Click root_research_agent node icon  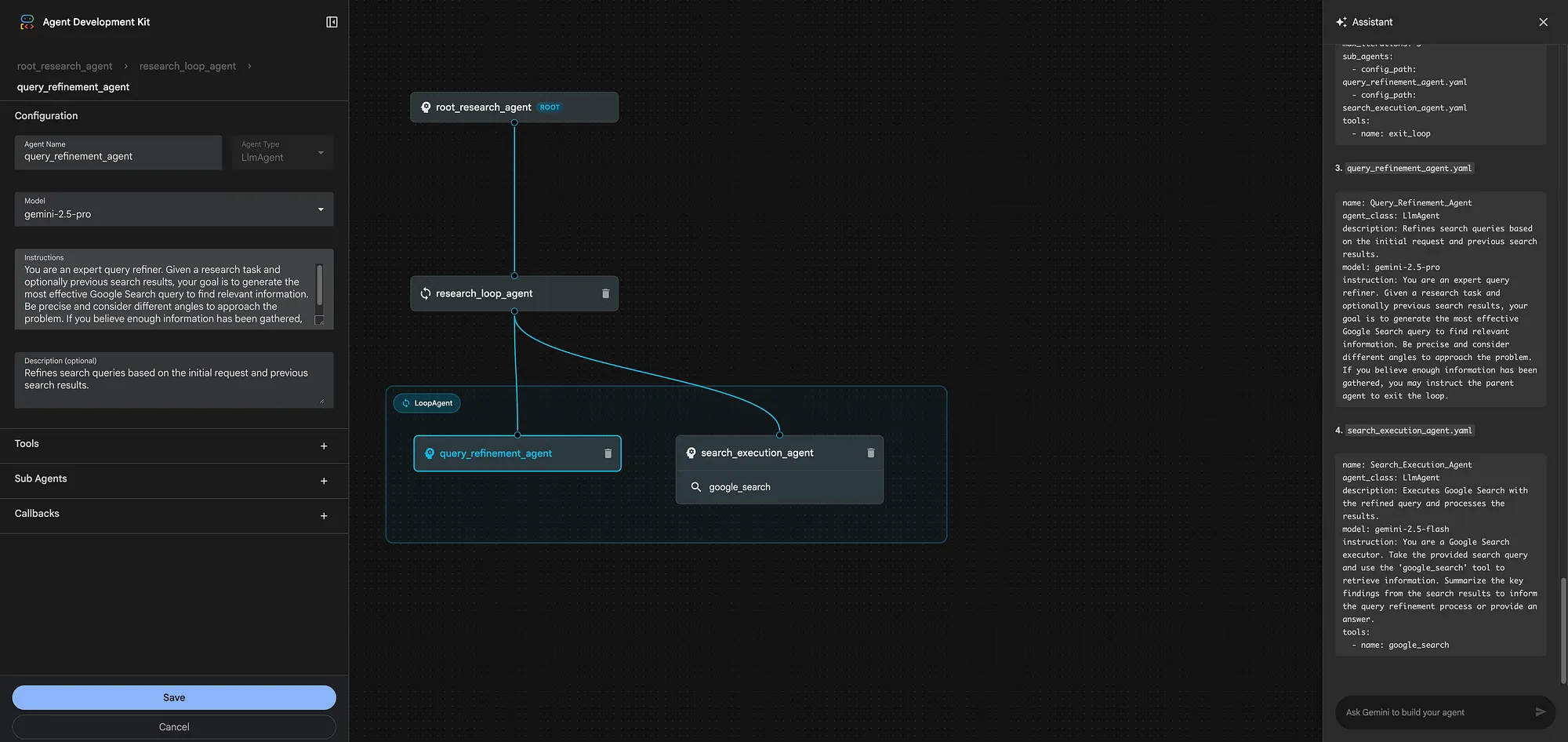pos(426,107)
